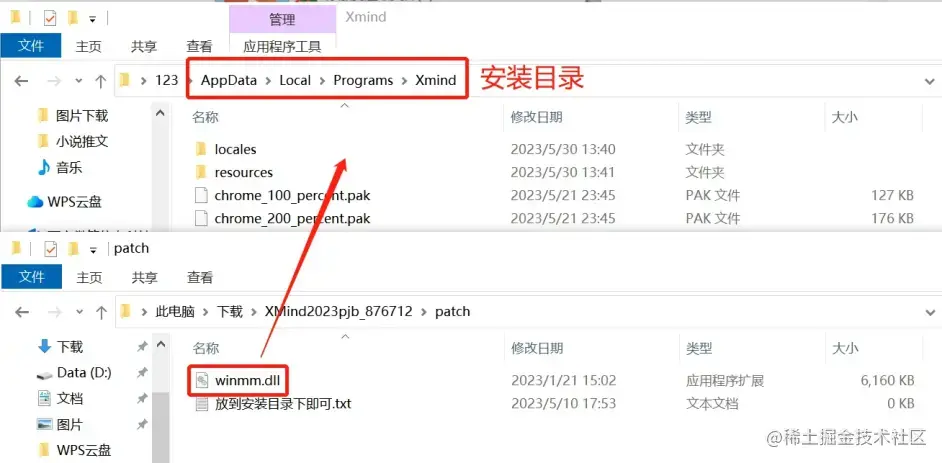Click 此电脑 in the patch breadcrumb
This screenshot has height=463, width=942.
click(x=175, y=311)
